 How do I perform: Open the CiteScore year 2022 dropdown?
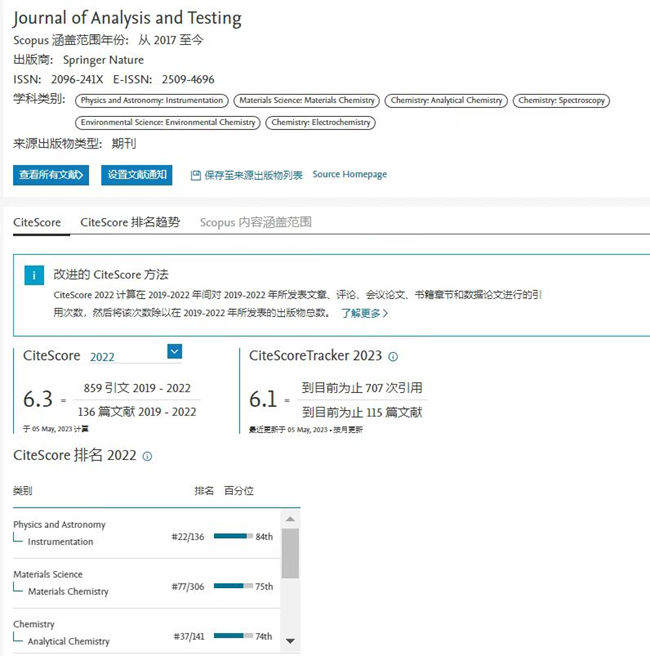click(x=174, y=351)
